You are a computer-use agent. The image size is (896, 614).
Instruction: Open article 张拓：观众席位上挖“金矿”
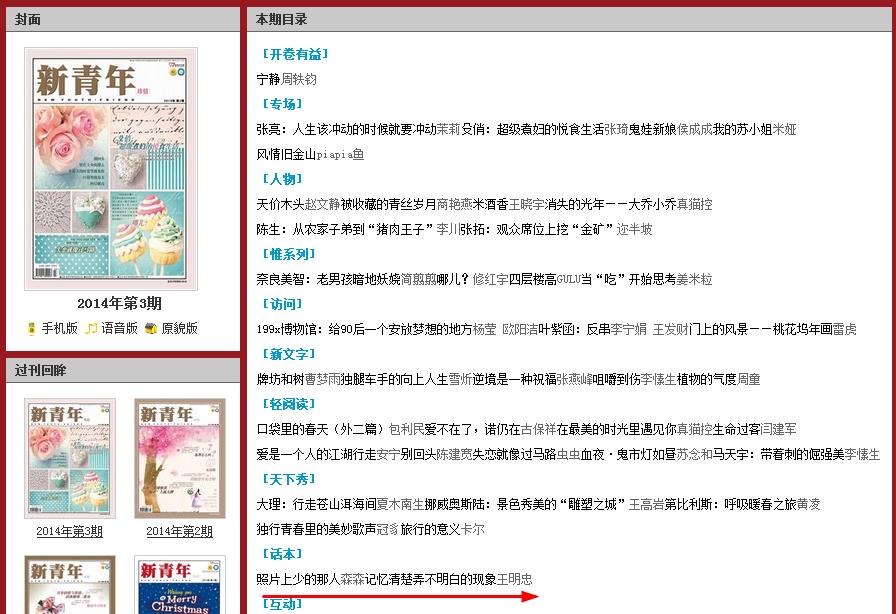(x=538, y=229)
